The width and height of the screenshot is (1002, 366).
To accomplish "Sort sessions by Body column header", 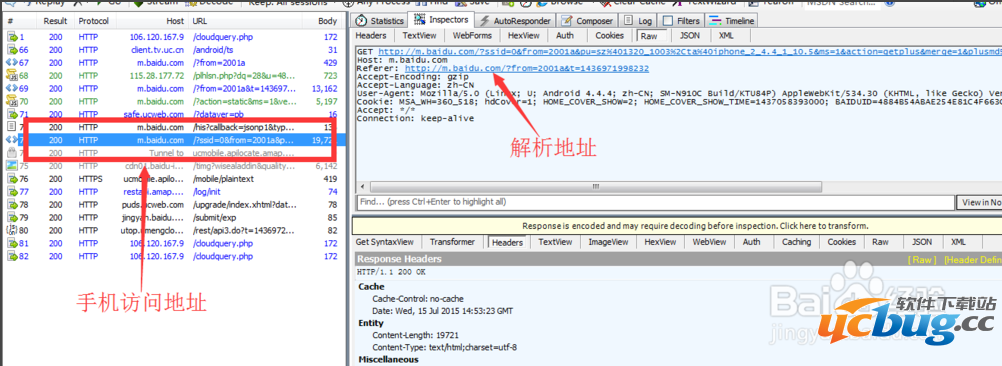I will click(327, 21).
